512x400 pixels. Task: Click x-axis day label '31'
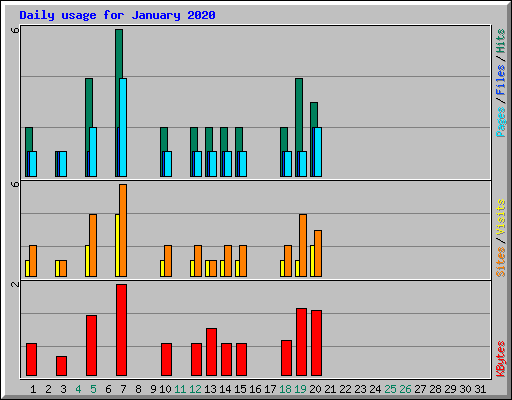coord(480,389)
